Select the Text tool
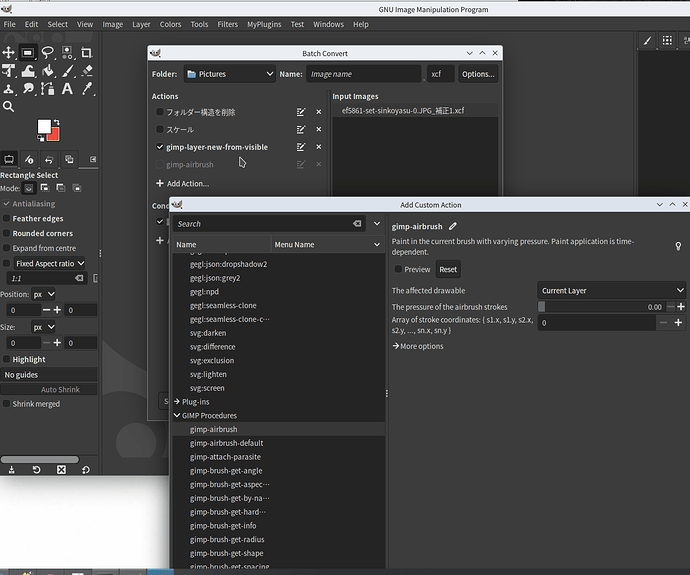 pos(67,88)
